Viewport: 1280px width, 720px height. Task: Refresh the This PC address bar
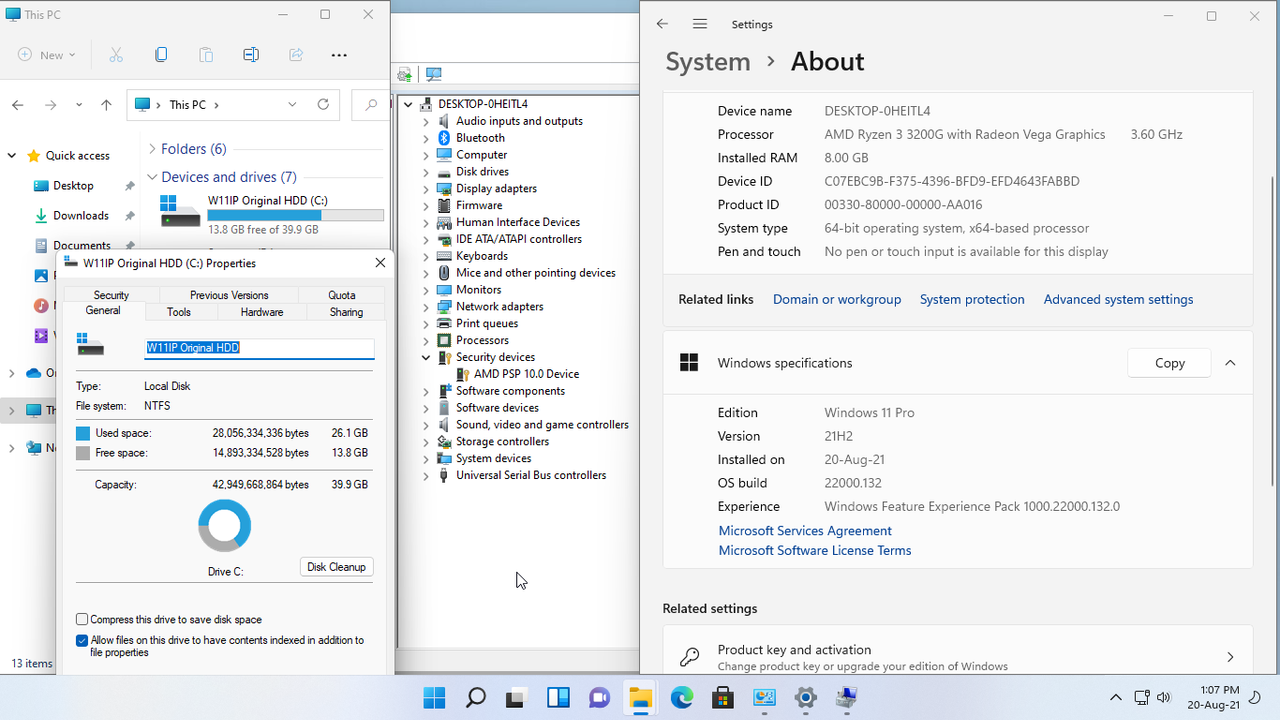322,104
